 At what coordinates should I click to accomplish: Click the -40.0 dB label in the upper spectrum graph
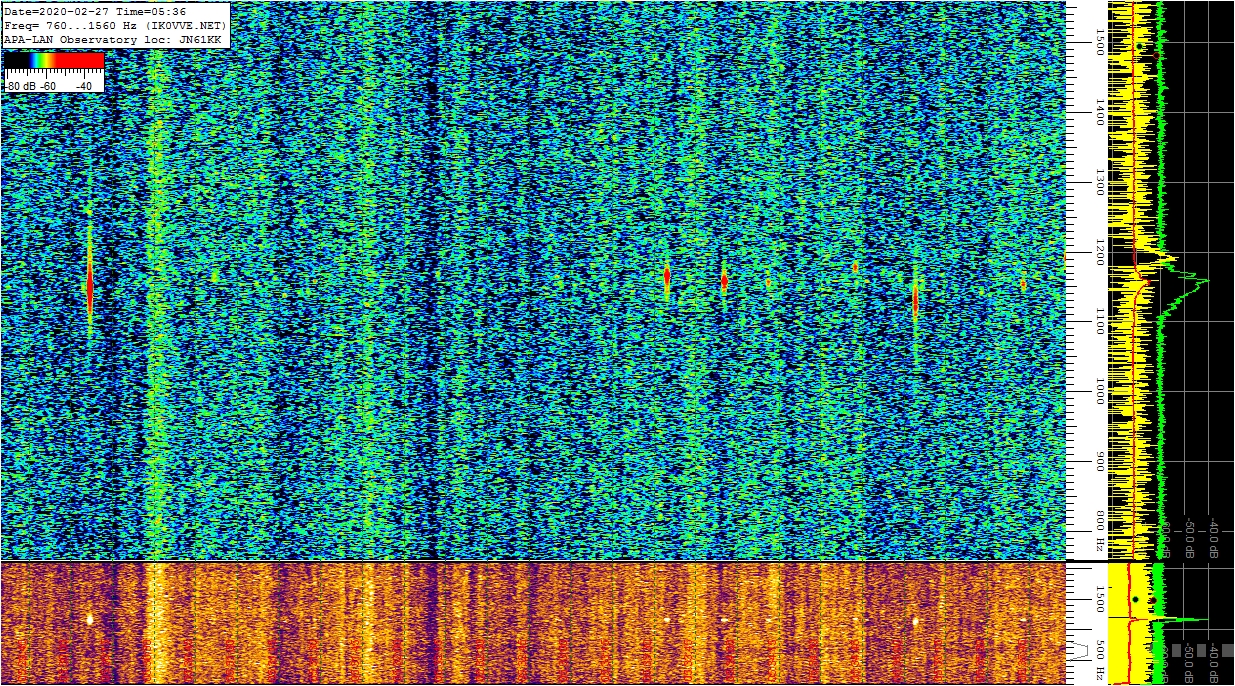coord(1214,538)
